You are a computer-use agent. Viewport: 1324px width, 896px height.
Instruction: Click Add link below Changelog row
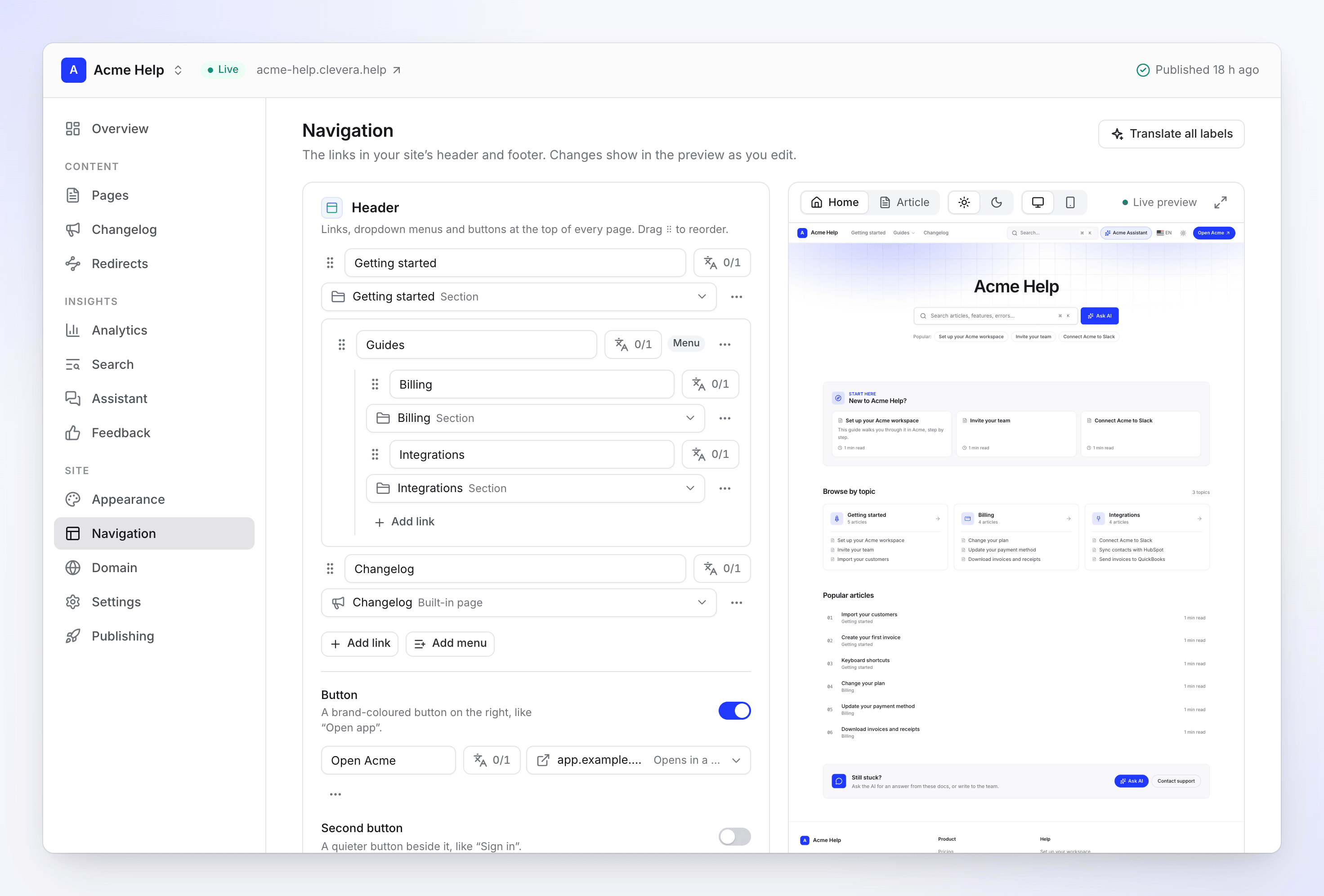pyautogui.click(x=360, y=644)
